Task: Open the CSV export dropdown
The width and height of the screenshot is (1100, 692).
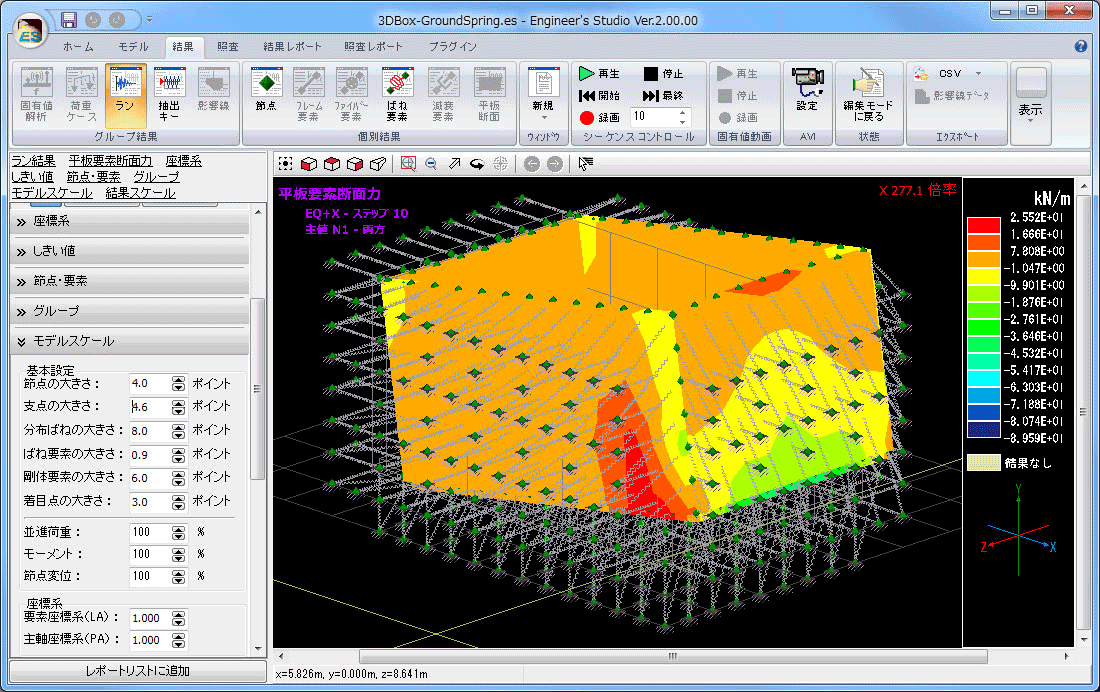Action: point(949,74)
